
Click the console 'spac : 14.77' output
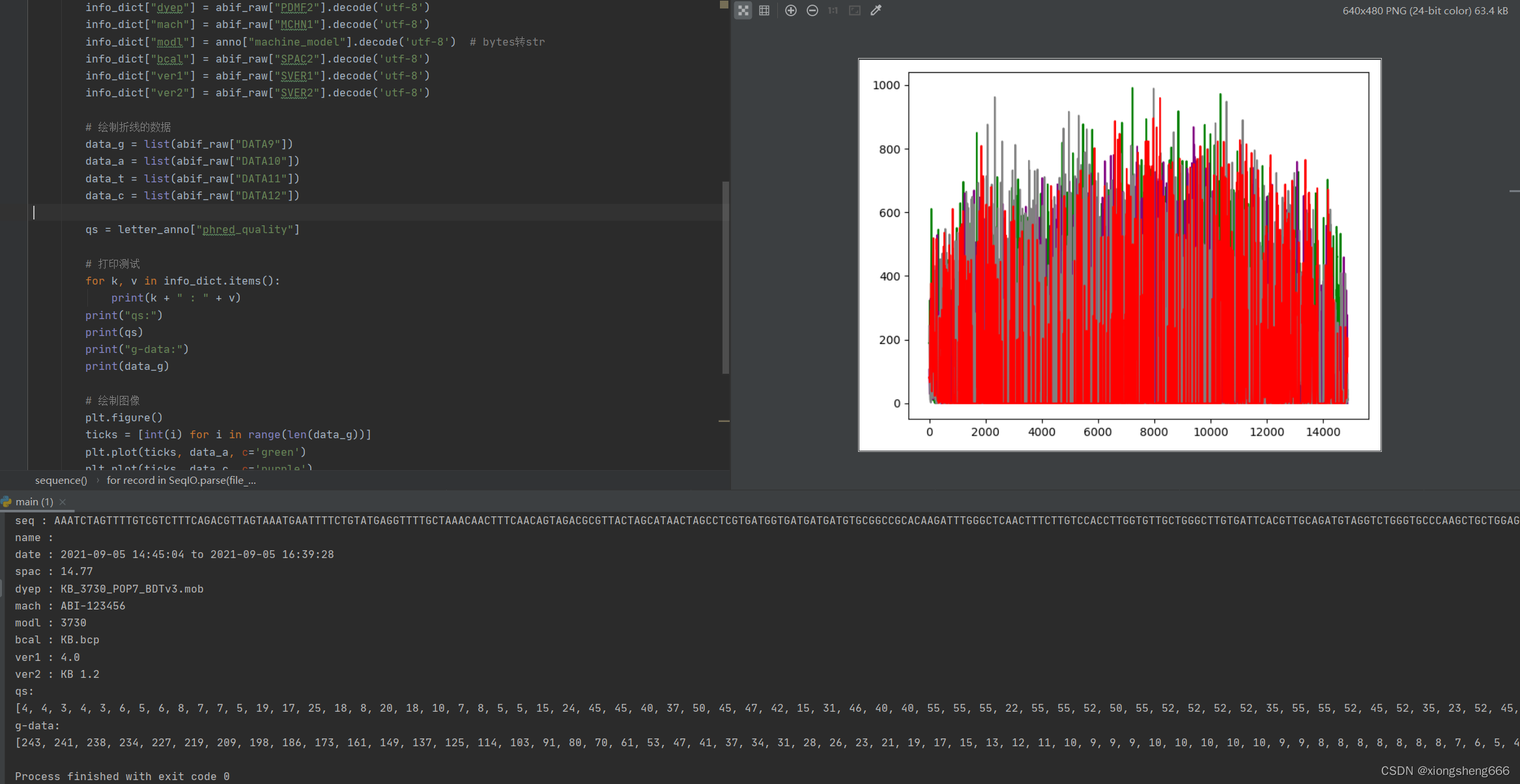53,571
